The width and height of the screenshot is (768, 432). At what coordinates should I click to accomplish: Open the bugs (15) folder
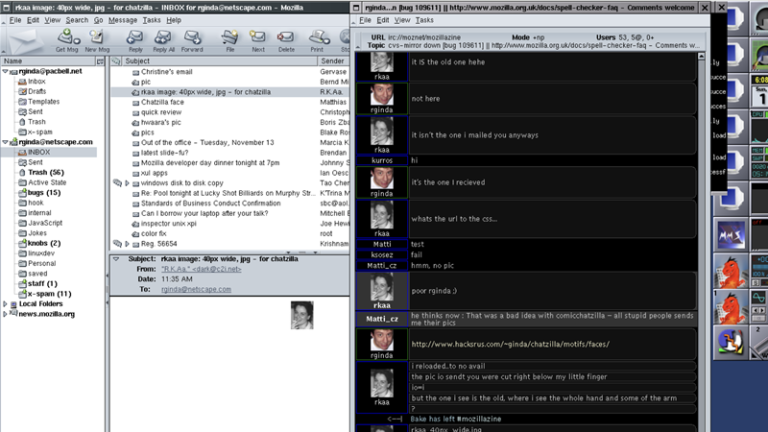[x=44, y=192]
